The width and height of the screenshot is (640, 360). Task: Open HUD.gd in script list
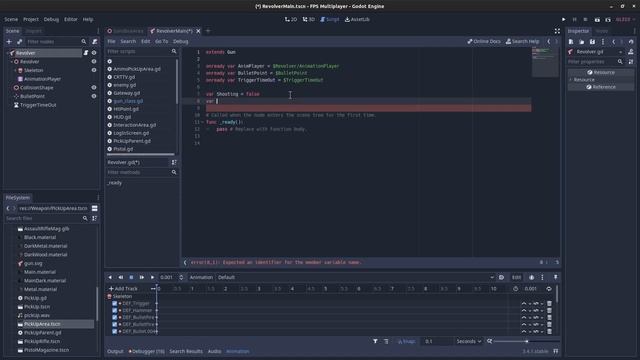(x=122, y=117)
